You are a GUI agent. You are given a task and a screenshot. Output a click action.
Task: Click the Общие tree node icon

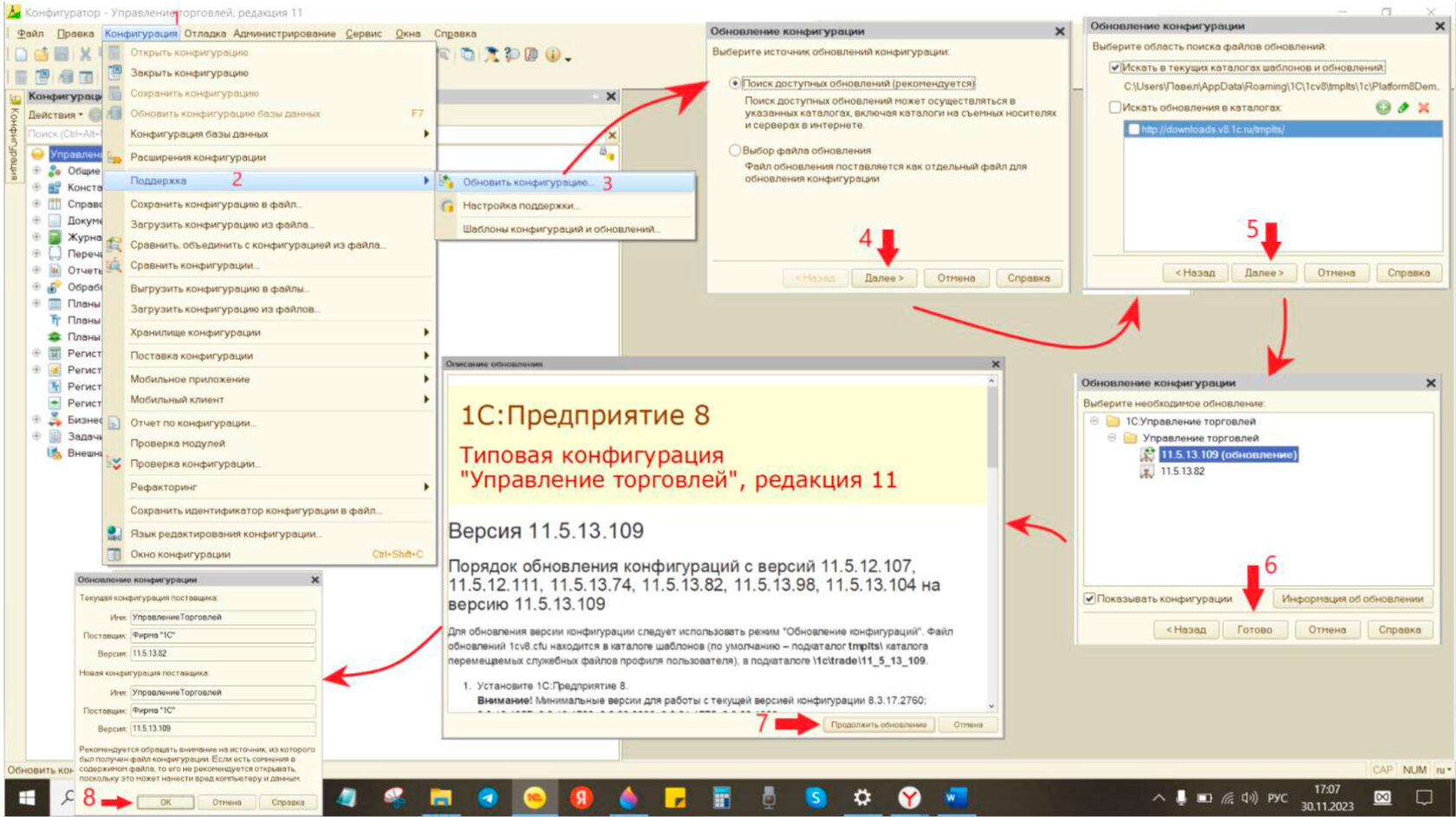coord(55,171)
